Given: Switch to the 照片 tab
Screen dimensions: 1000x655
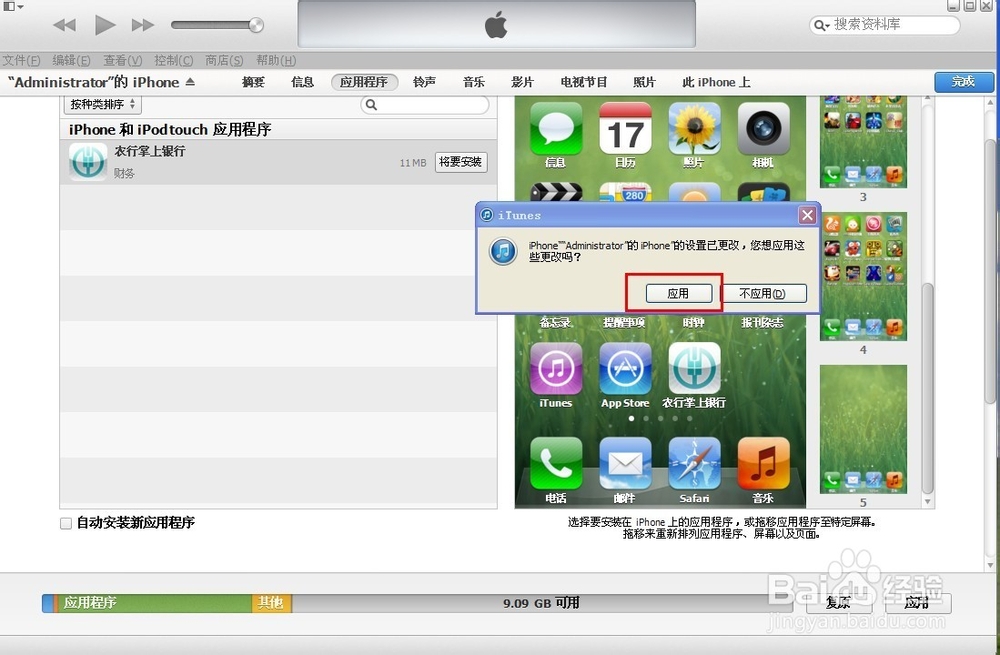Looking at the screenshot, I should [644, 82].
